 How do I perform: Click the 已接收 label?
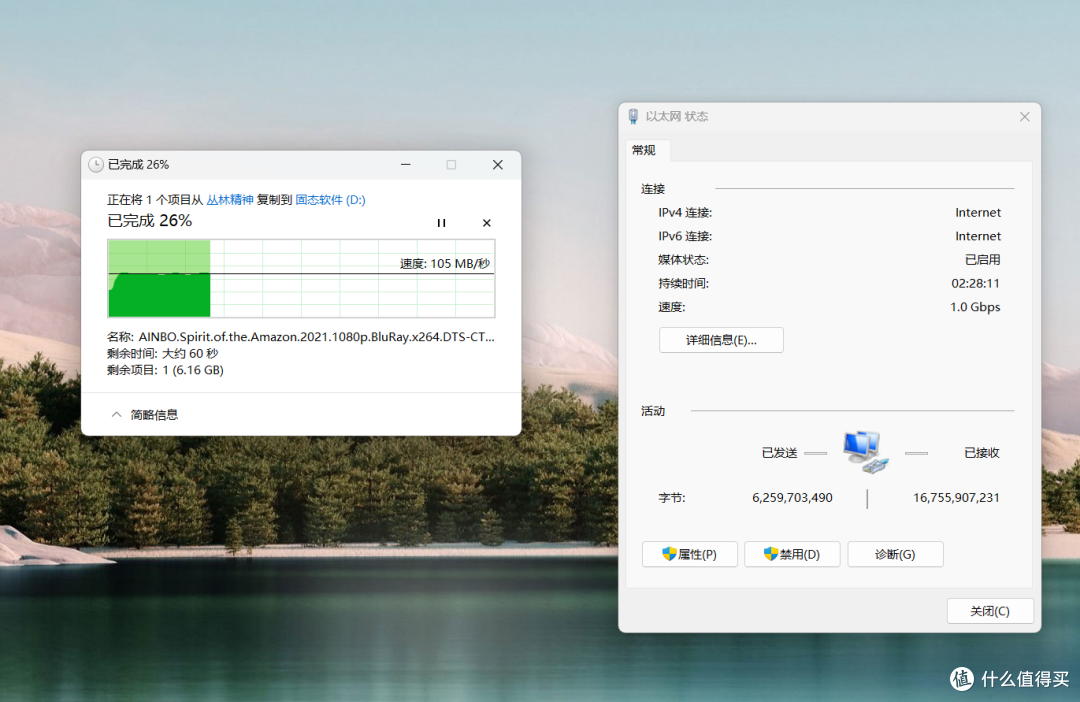(x=982, y=453)
